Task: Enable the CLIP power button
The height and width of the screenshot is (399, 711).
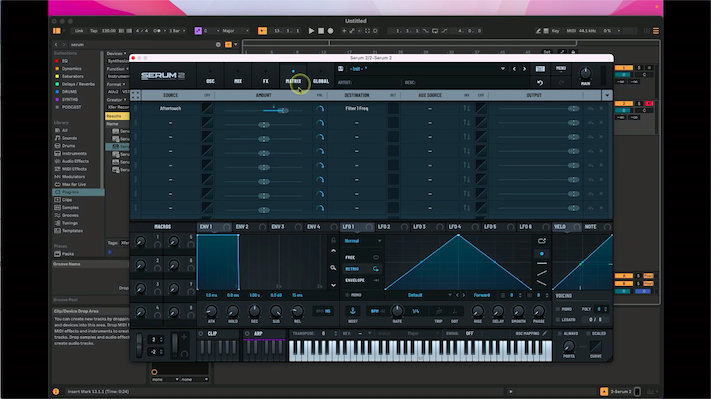Action: (x=201, y=334)
